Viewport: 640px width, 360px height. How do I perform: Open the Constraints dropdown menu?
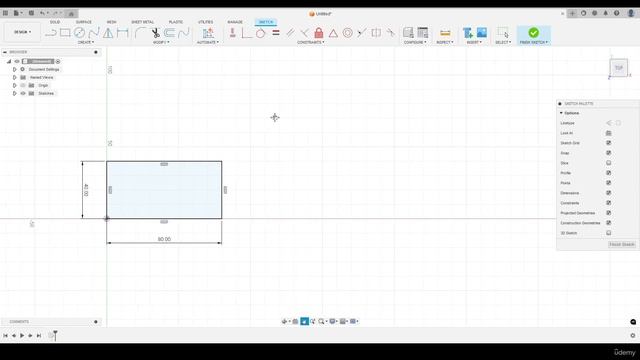pos(311,42)
